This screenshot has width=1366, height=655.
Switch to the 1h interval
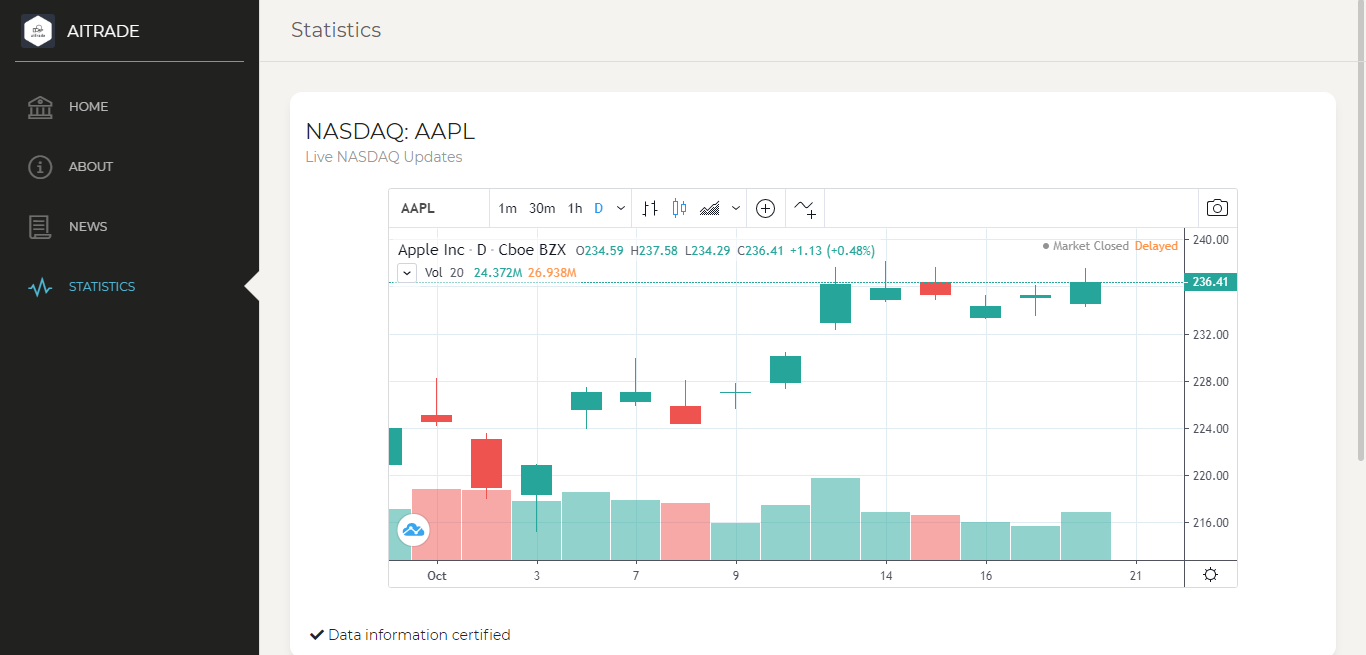tap(575, 208)
